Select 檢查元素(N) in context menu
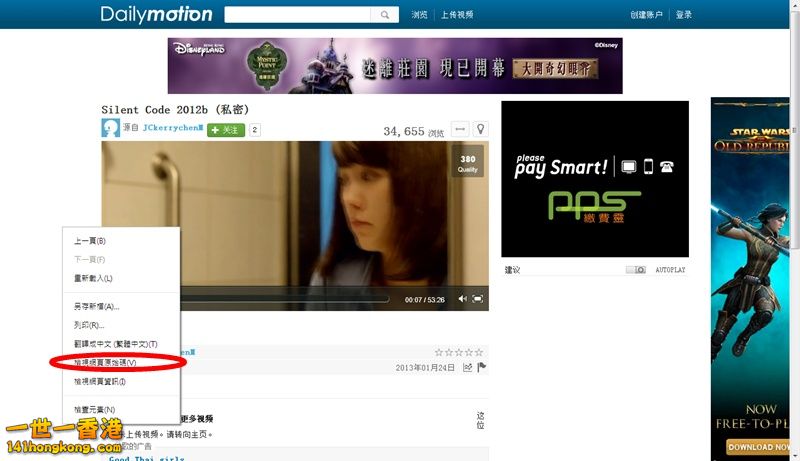800x461 pixels. [x=94, y=410]
